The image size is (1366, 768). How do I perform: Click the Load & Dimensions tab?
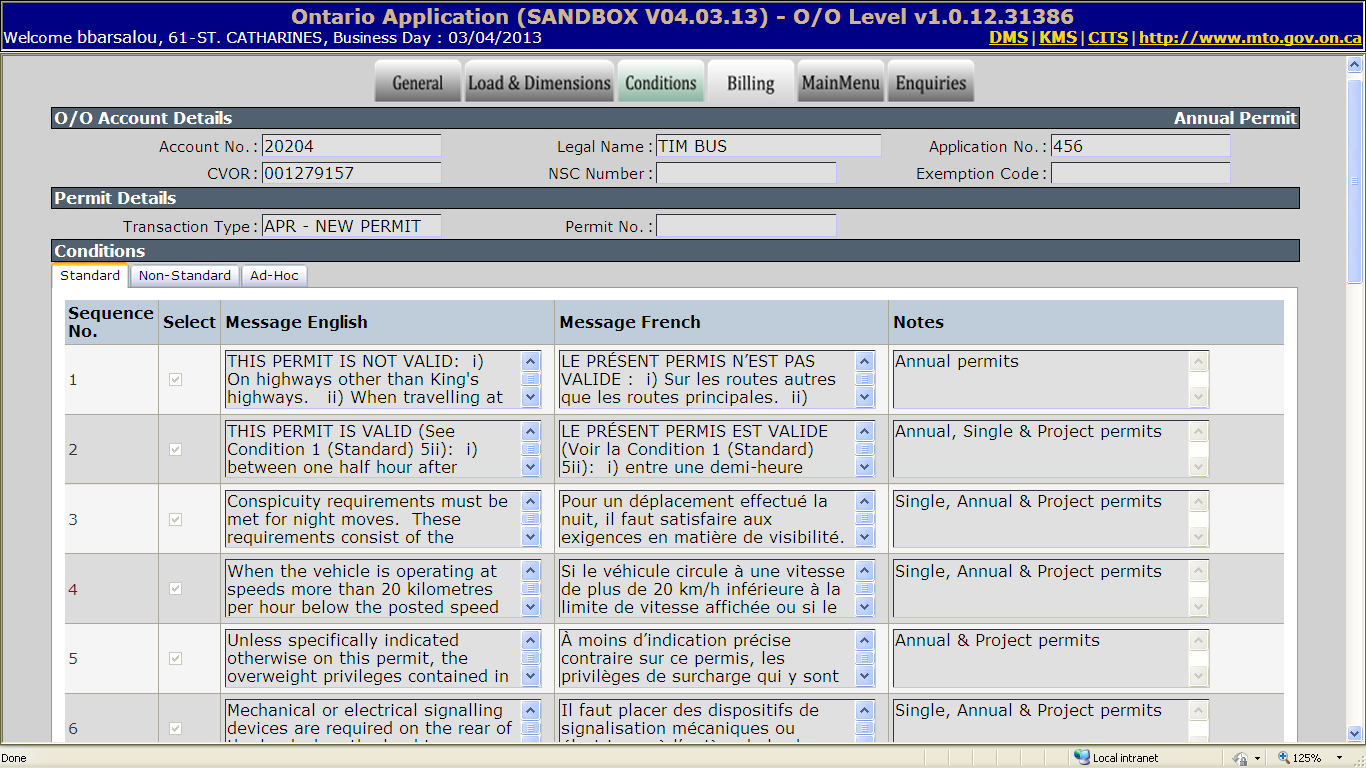(539, 82)
